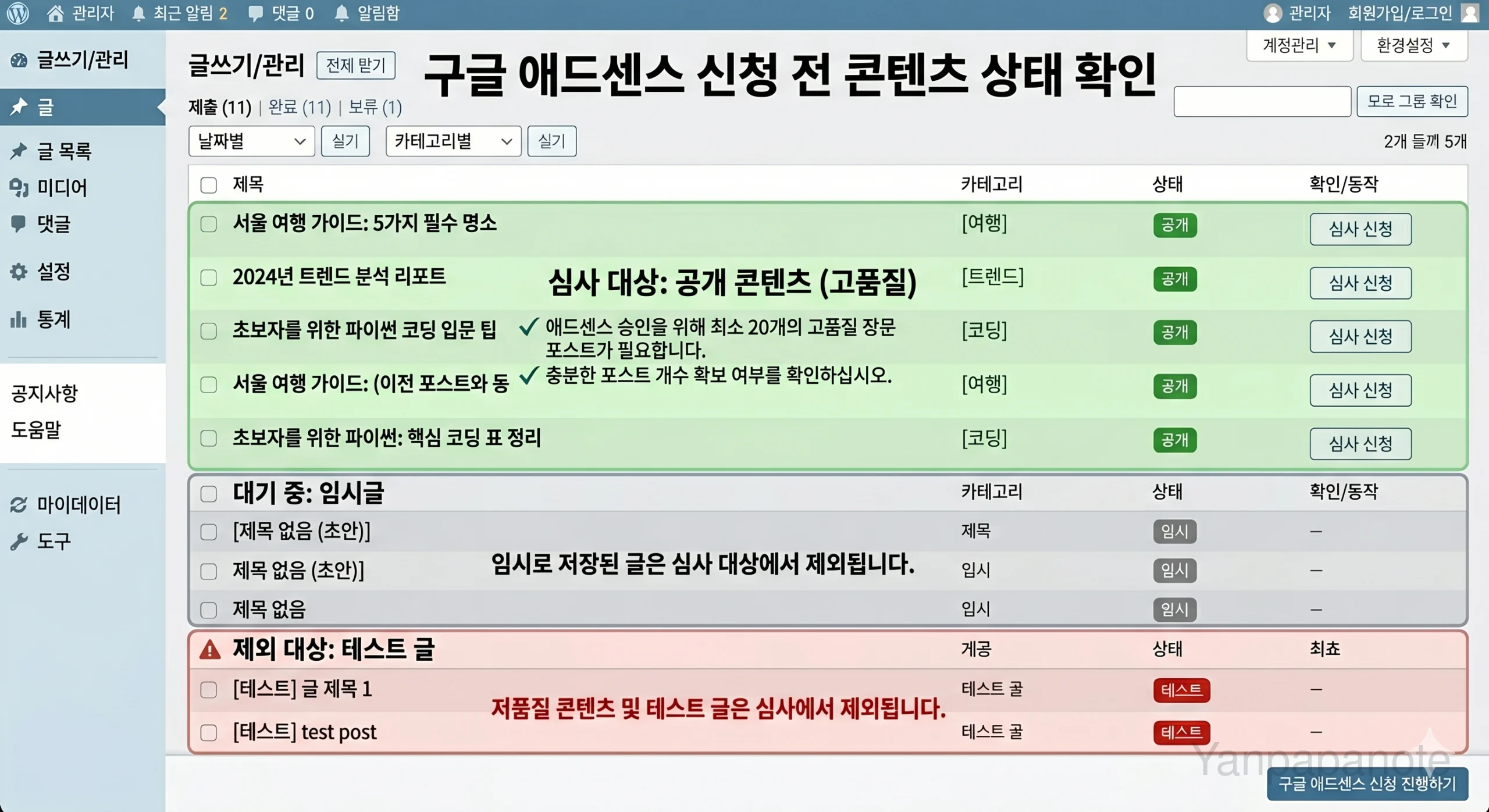Click the 2개 들께 5개 item count text
The width and height of the screenshot is (1489, 812).
coord(1425,141)
